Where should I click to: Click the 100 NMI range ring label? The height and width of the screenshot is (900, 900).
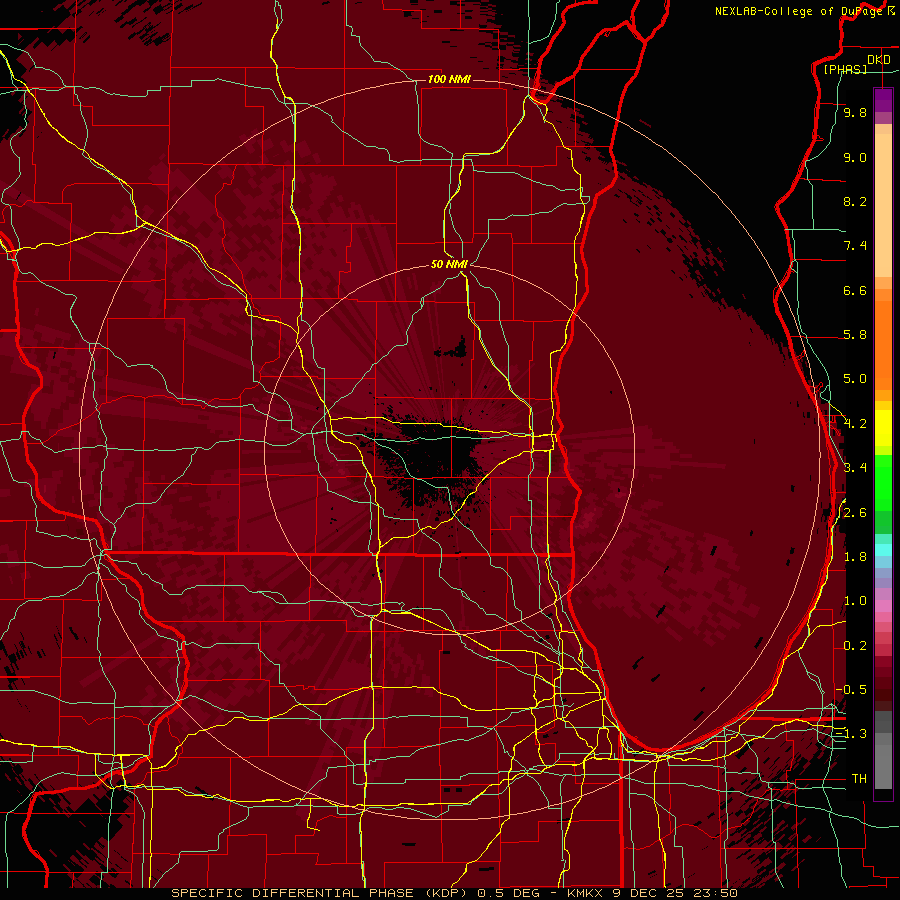(449, 79)
